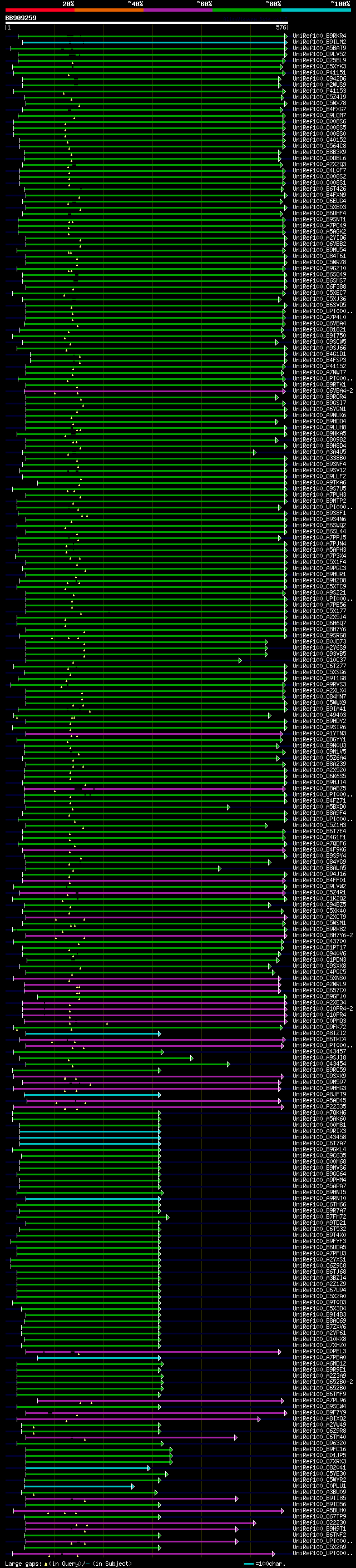356x1568 pixels.
Task: Open entry UniRef100_B9S9Y4
Action: (x=319, y=856)
